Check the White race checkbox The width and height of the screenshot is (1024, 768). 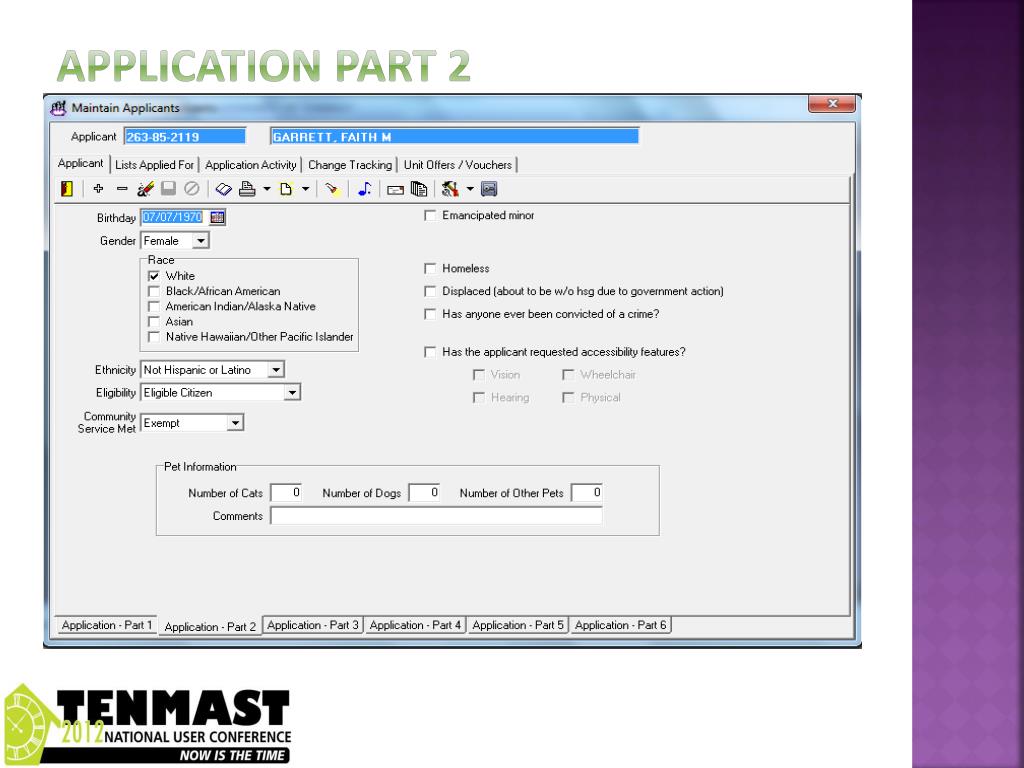point(154,276)
